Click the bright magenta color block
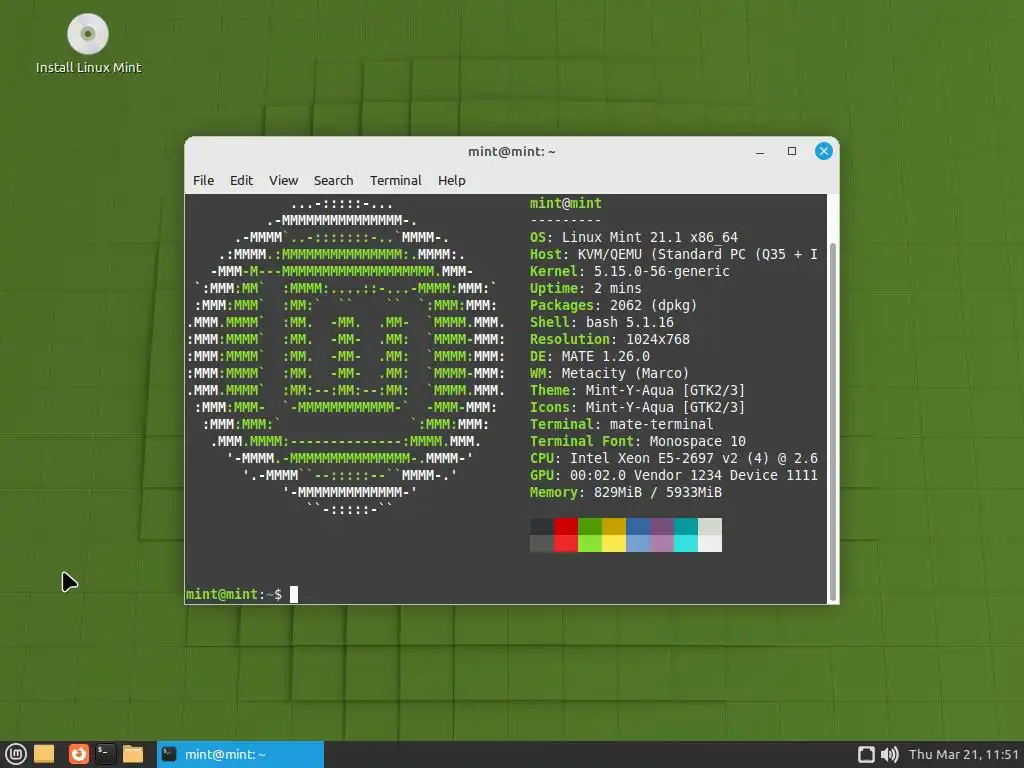The image size is (1024, 768). pyautogui.click(x=662, y=543)
